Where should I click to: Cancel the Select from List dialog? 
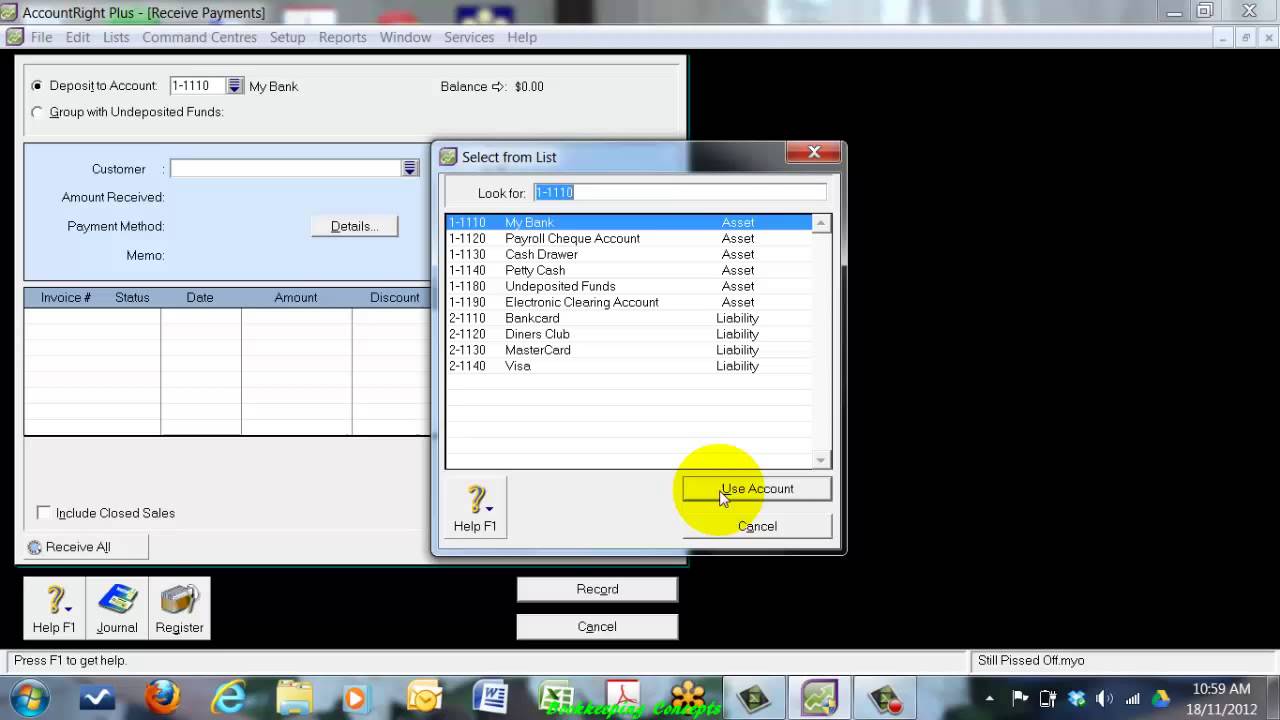pos(757,526)
